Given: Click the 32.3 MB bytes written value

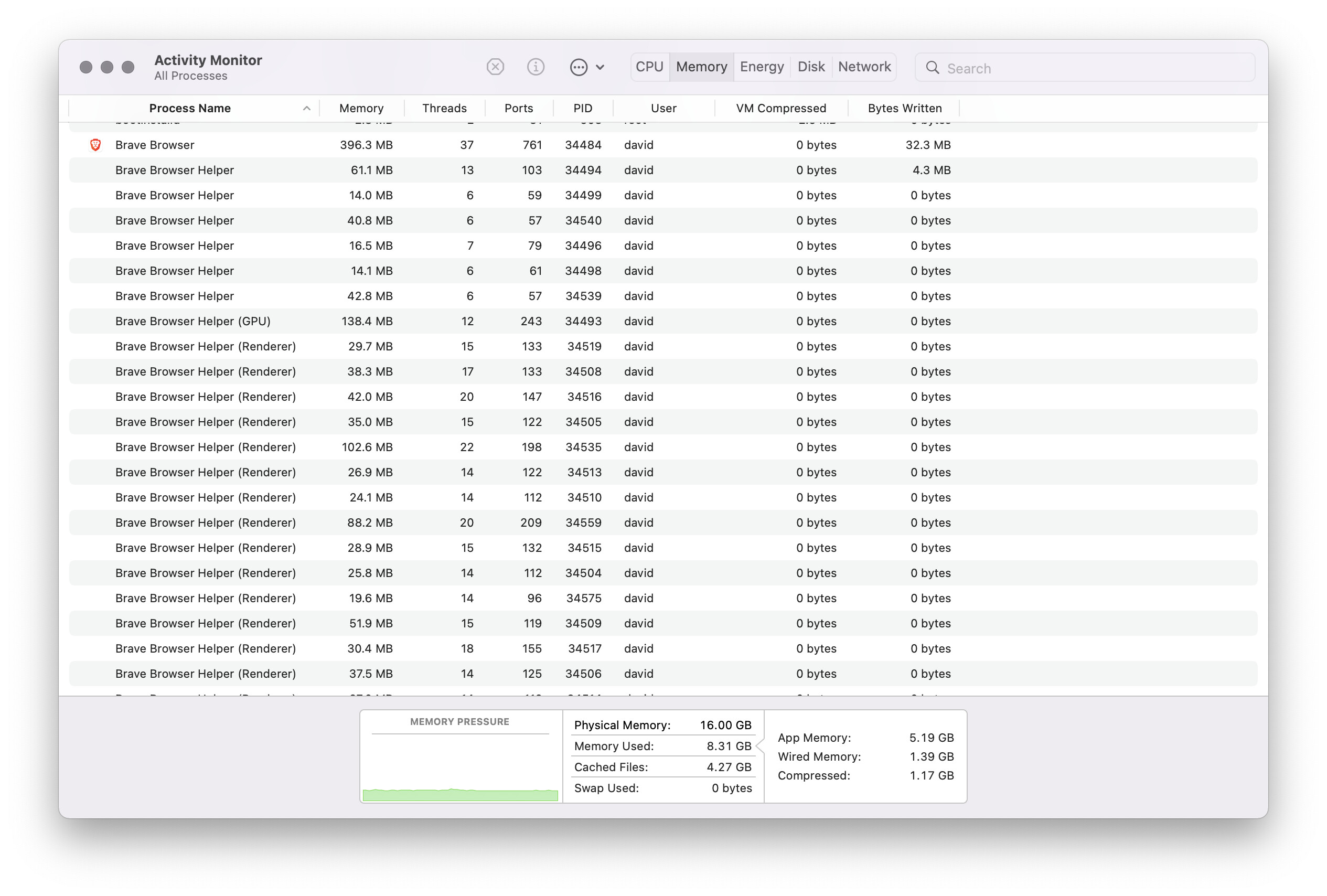Looking at the screenshot, I should point(928,145).
